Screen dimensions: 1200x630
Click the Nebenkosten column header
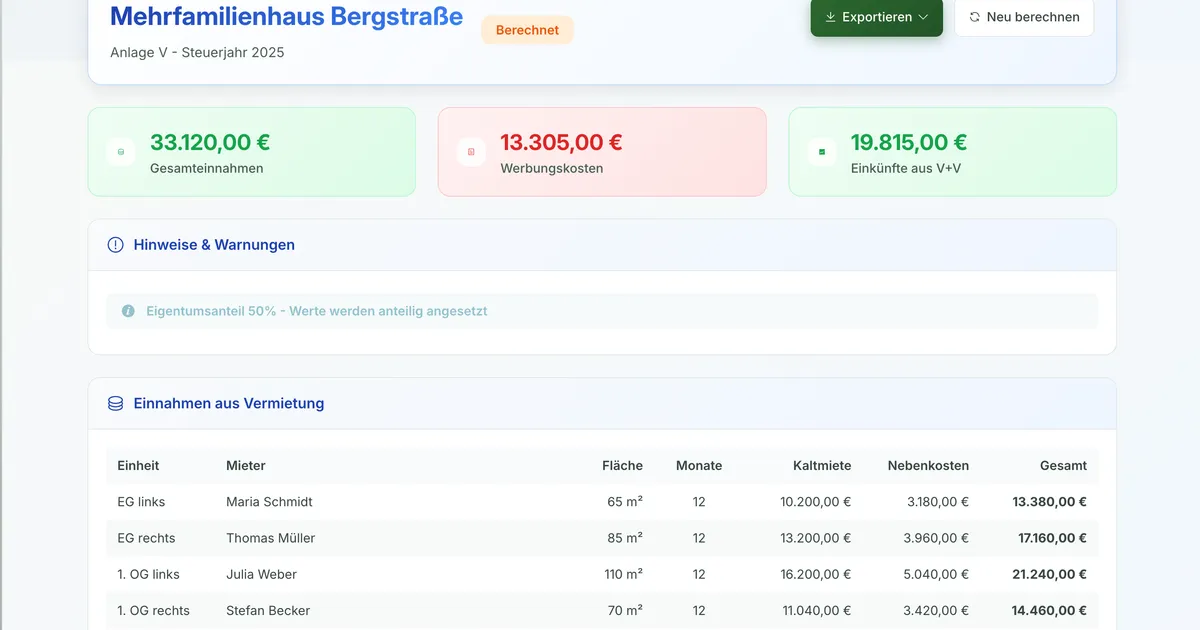(927, 466)
